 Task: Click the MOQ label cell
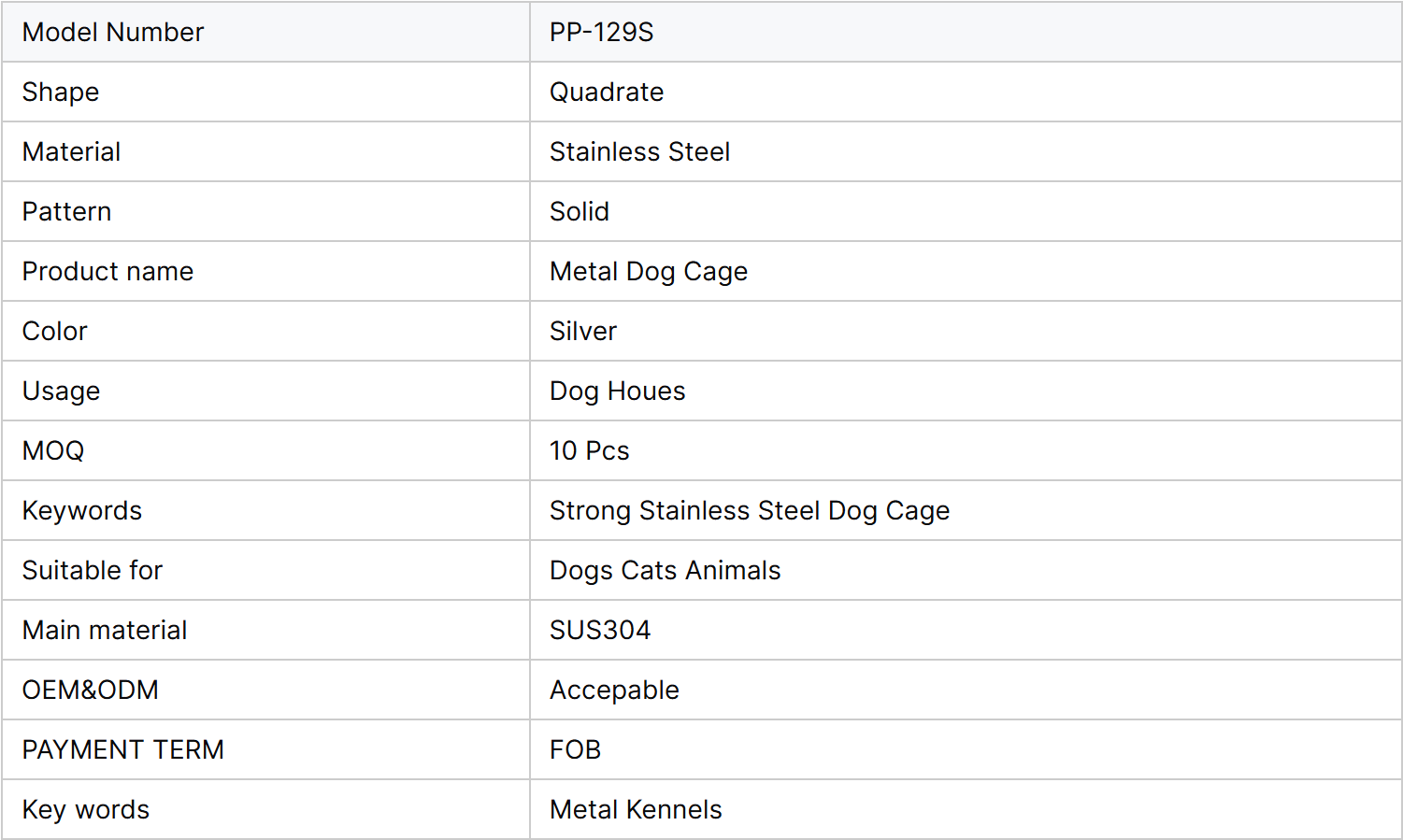tap(265, 450)
